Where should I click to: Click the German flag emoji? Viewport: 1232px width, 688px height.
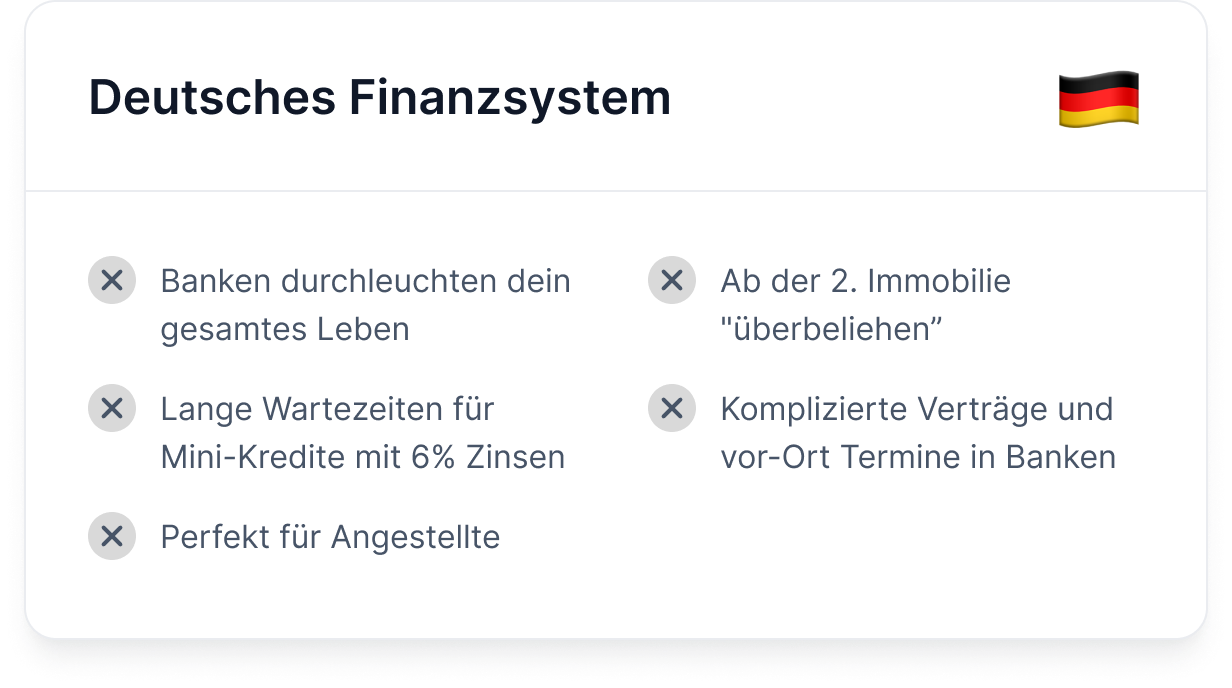pyautogui.click(x=1099, y=99)
